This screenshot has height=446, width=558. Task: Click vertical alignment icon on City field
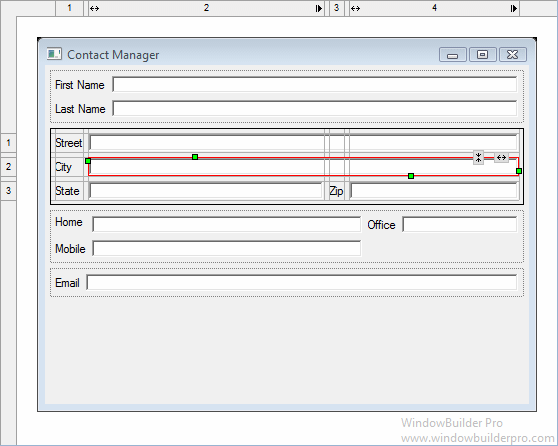coord(478,157)
